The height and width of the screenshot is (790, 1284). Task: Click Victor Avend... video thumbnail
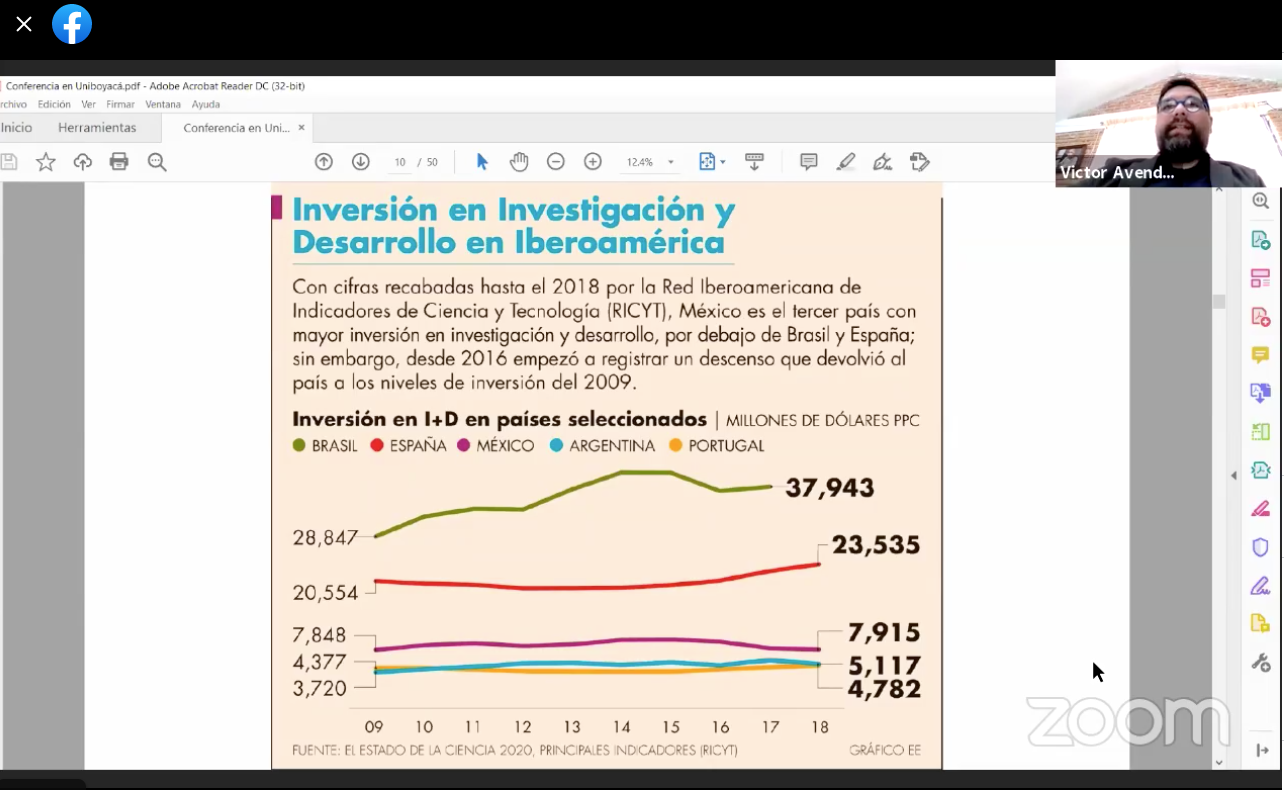[x=1168, y=124]
